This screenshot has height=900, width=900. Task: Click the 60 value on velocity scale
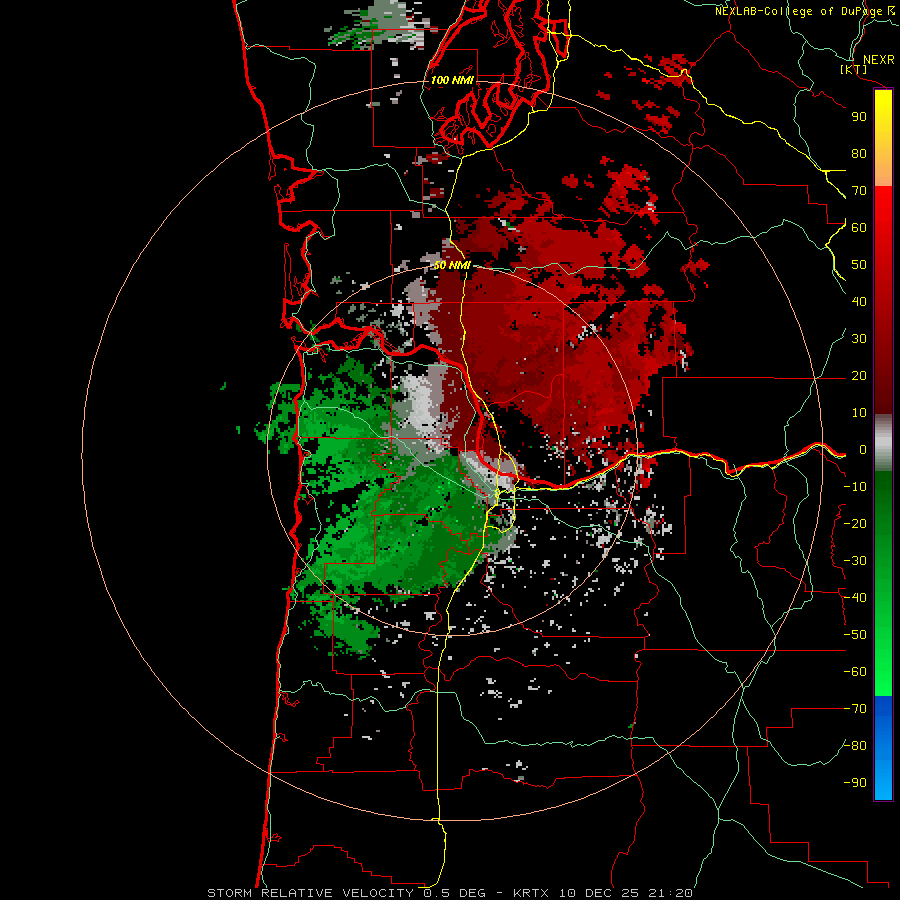click(859, 227)
